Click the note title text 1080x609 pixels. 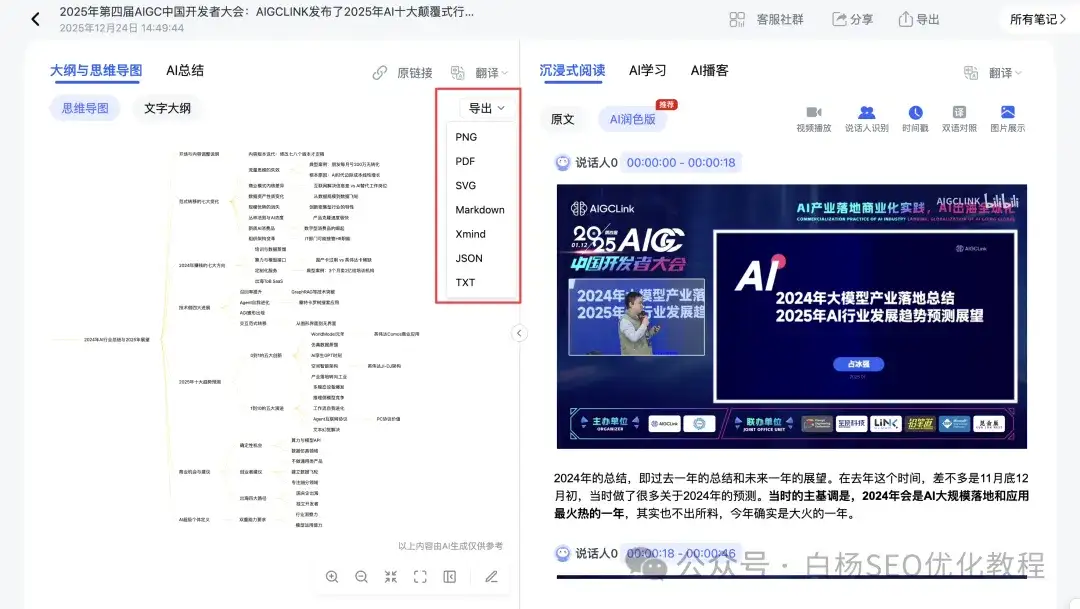(267, 12)
